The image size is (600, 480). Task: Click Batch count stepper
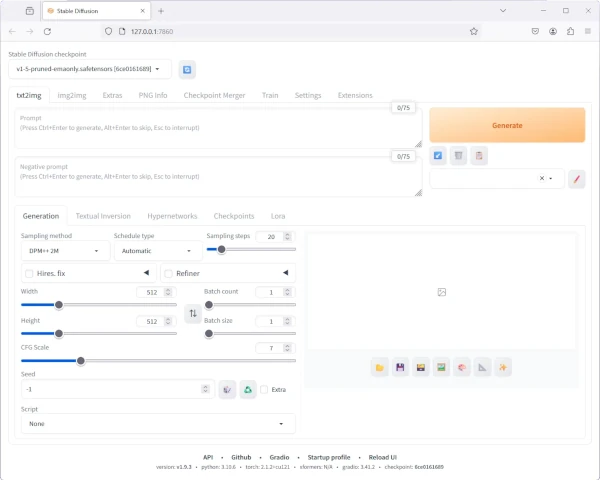point(287,292)
